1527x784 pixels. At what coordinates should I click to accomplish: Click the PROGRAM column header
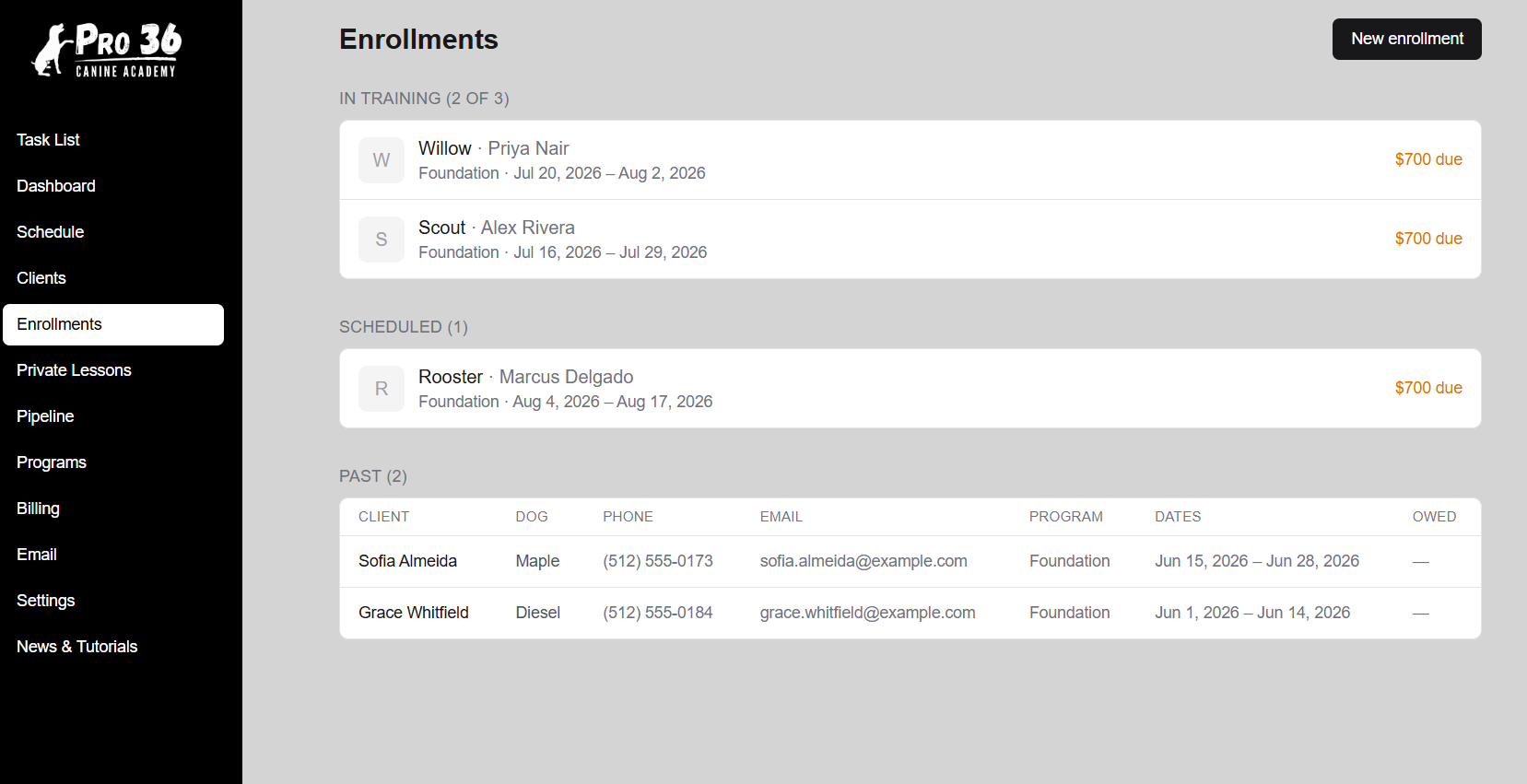pos(1066,517)
